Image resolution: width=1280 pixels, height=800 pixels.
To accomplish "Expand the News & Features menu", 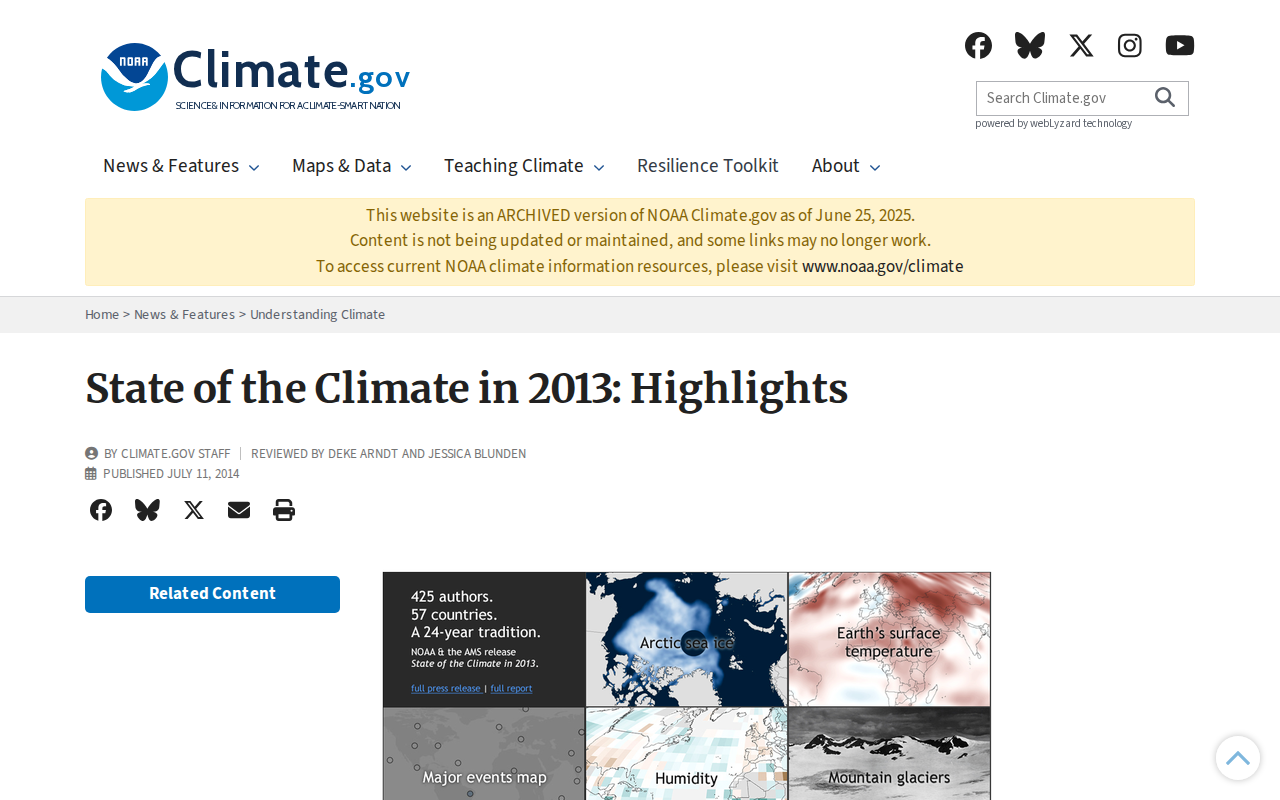I will [x=181, y=166].
